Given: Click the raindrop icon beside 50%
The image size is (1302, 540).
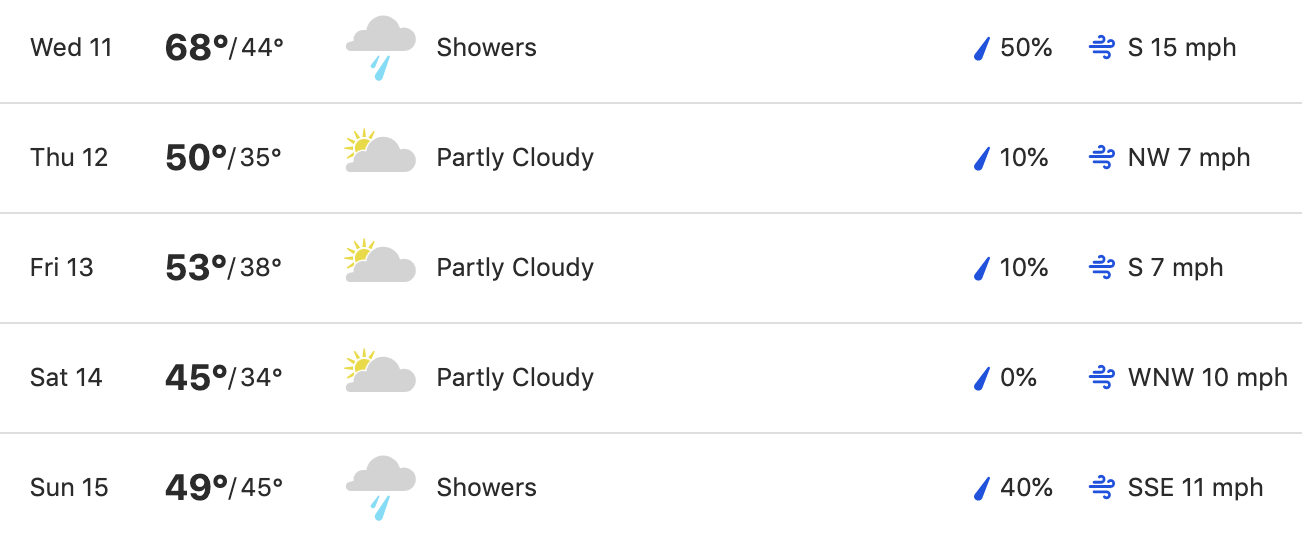Looking at the screenshot, I should tap(982, 48).
